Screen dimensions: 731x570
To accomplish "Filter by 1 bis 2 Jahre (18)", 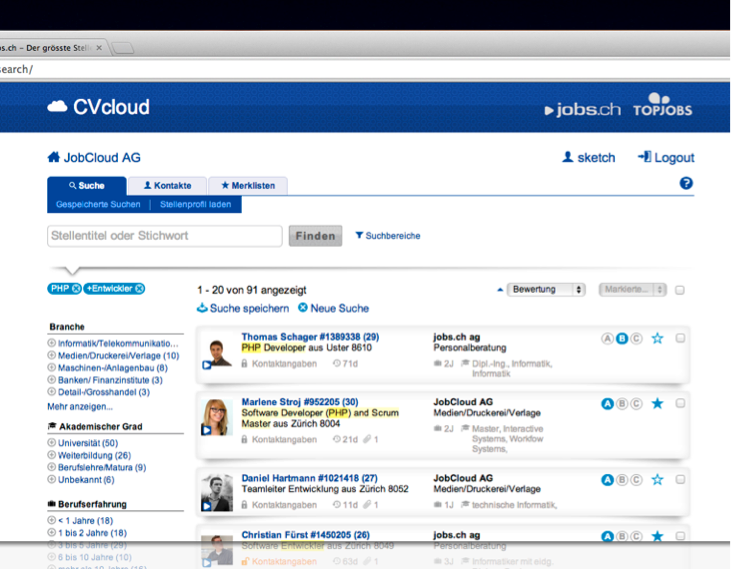I will pos(87,533).
